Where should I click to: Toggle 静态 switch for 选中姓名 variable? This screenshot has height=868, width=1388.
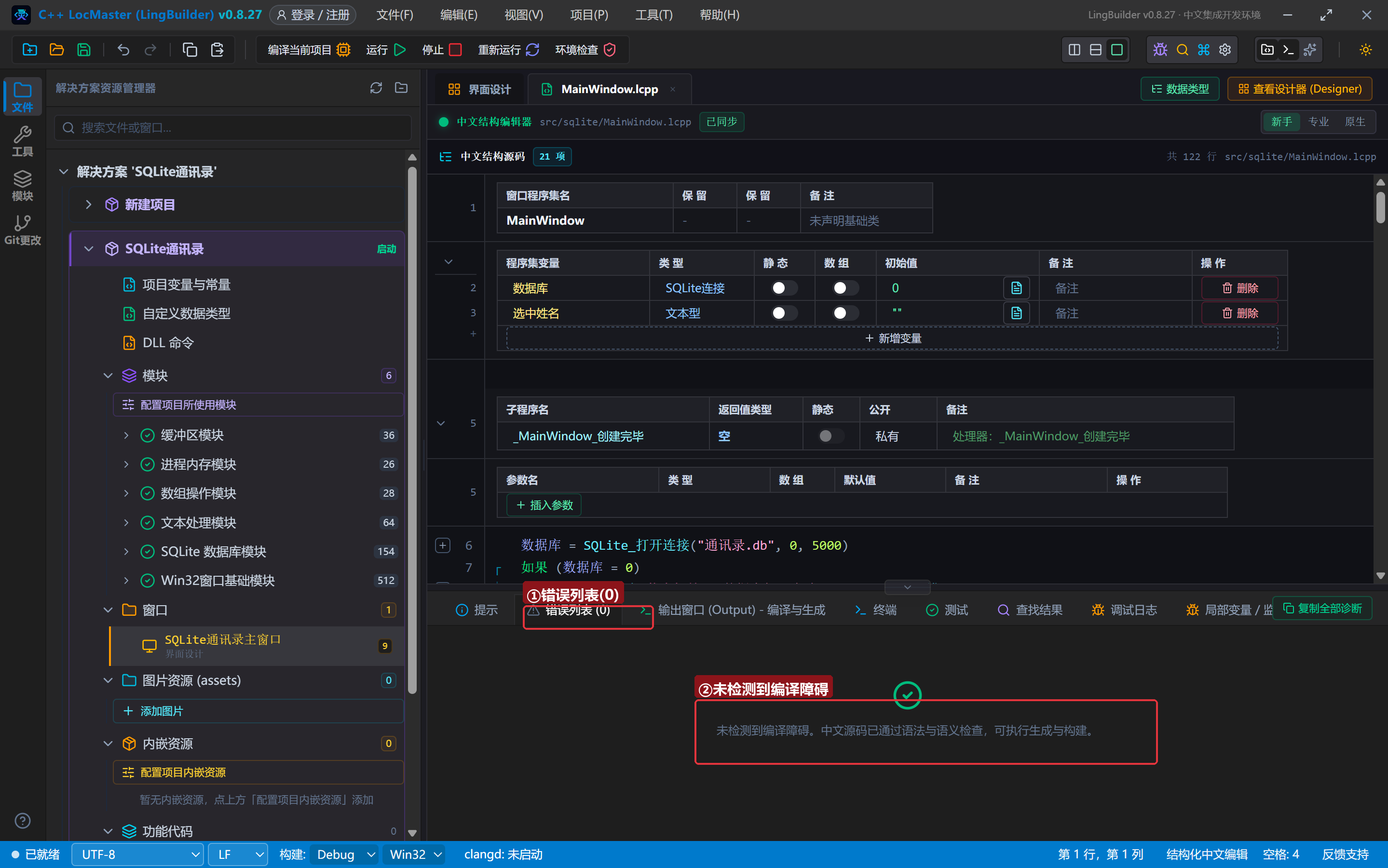(784, 313)
